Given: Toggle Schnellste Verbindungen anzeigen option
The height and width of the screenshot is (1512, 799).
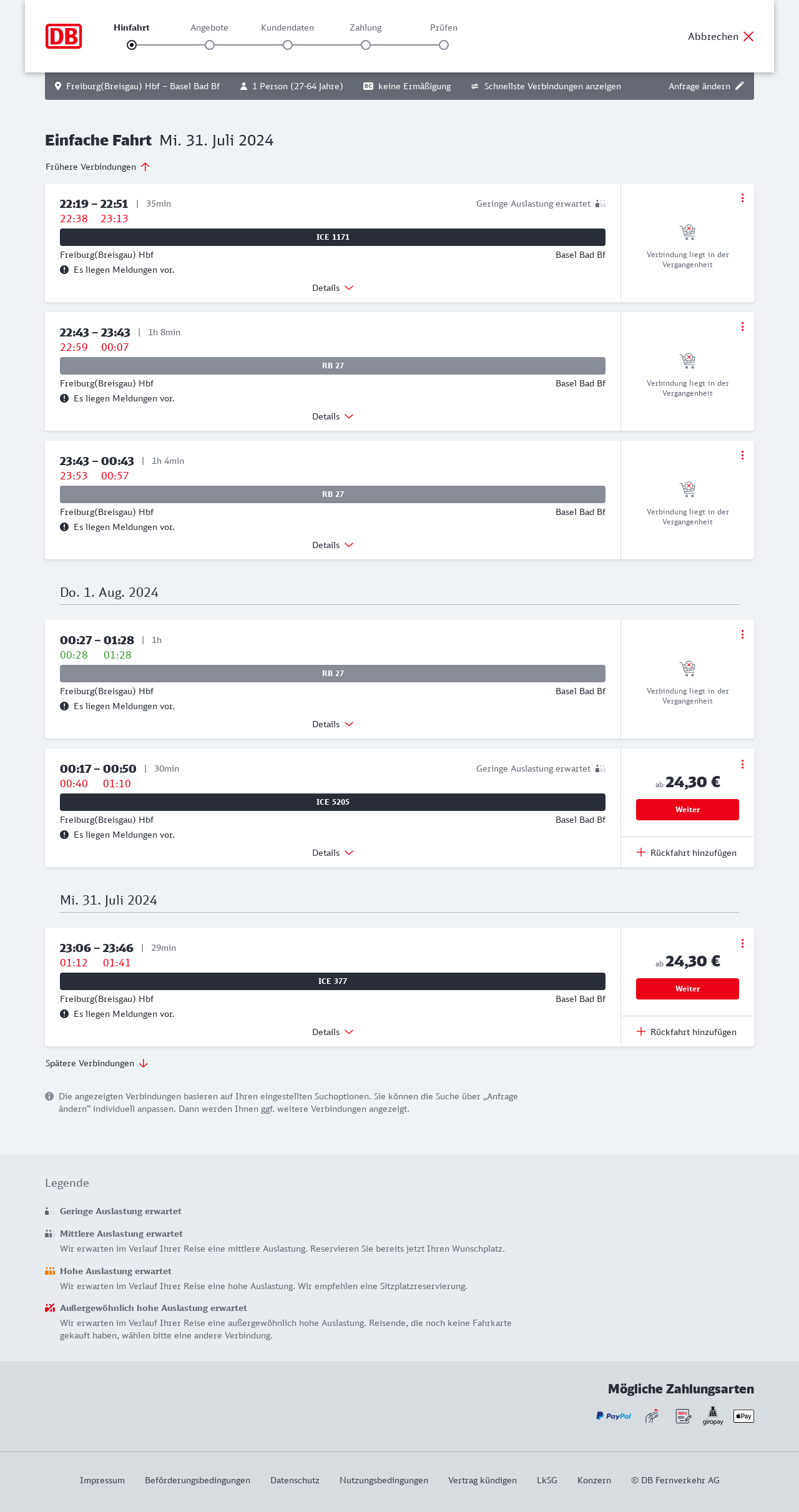Looking at the screenshot, I should pos(546,86).
